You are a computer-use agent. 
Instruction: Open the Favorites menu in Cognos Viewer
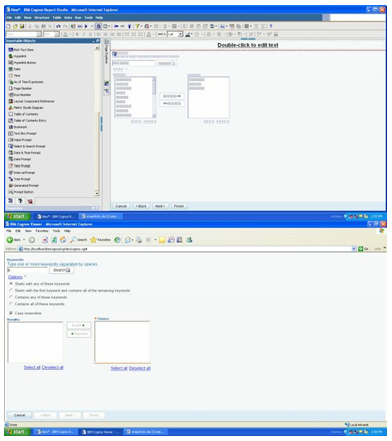42,231
